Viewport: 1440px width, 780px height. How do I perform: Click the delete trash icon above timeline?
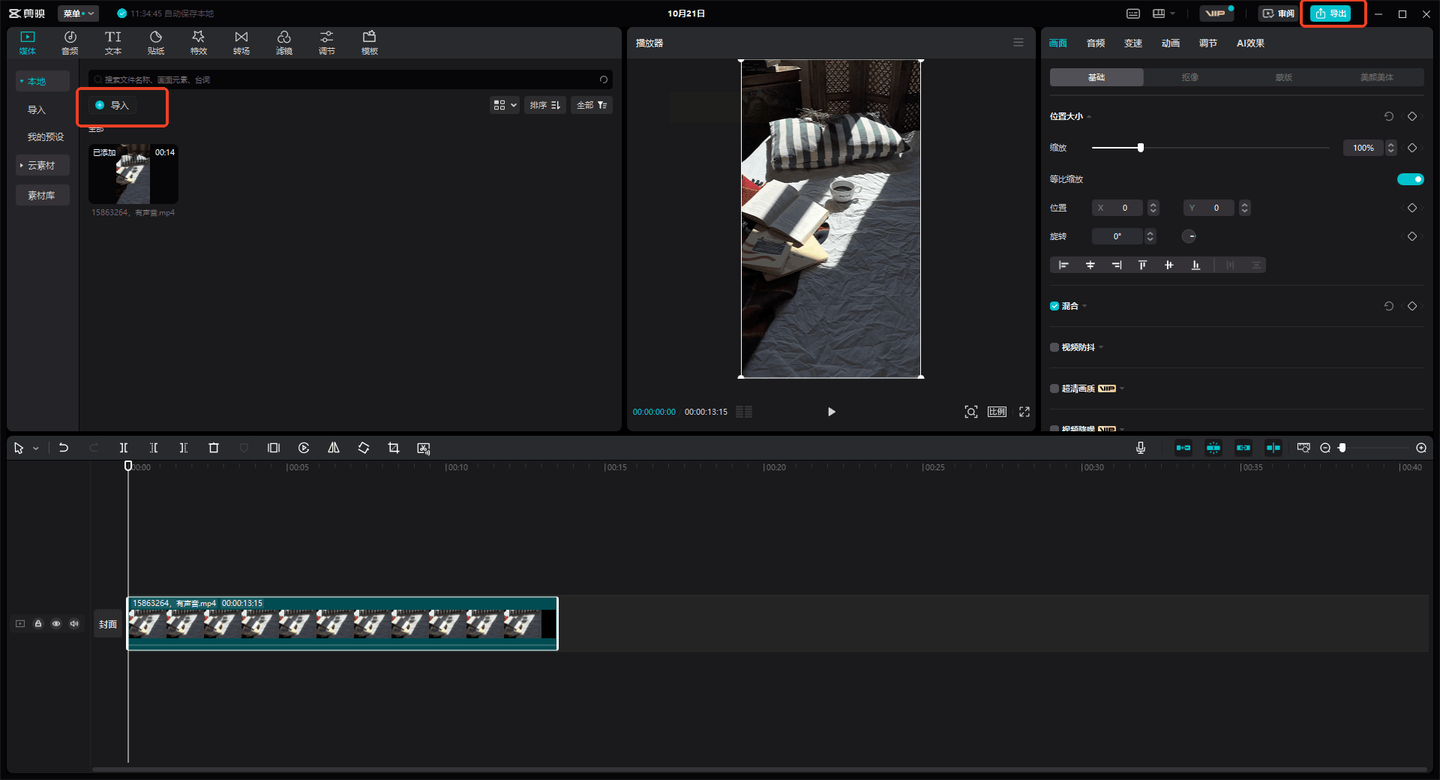(x=213, y=448)
